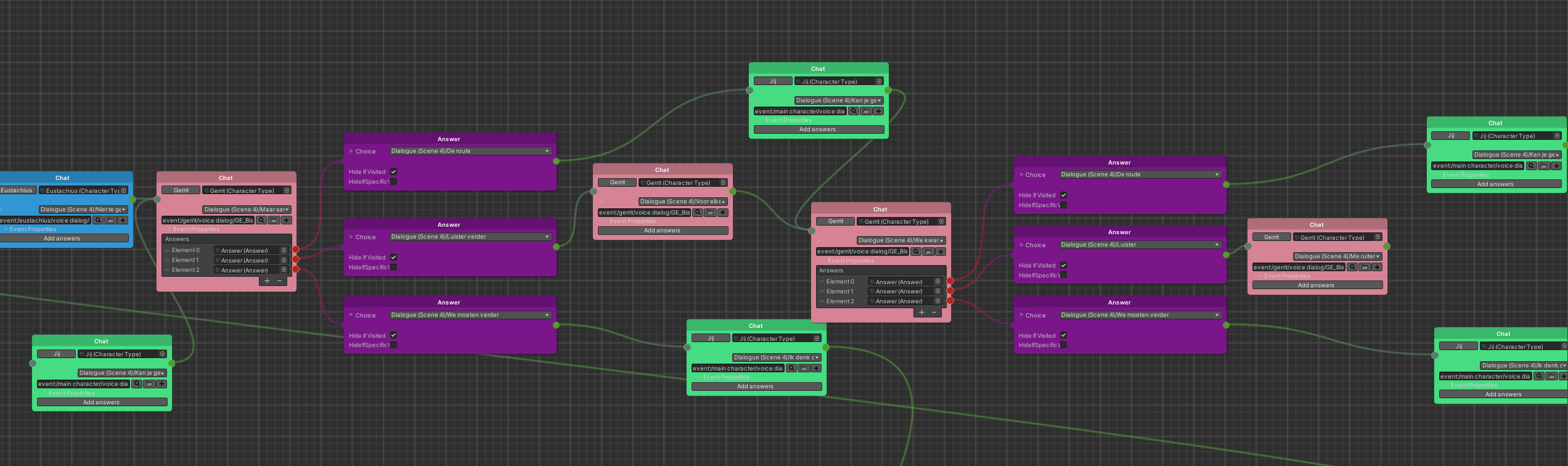Click search icon in 'Me ruiter' Gerrit node

[1352, 267]
